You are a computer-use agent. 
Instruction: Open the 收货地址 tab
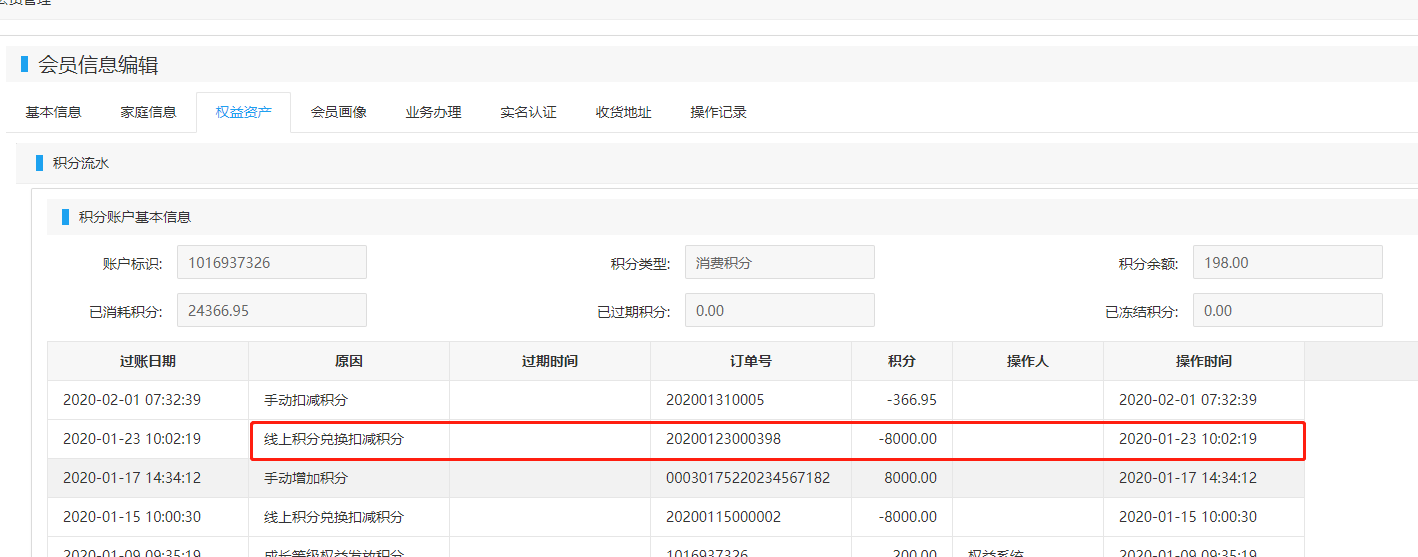tap(623, 112)
